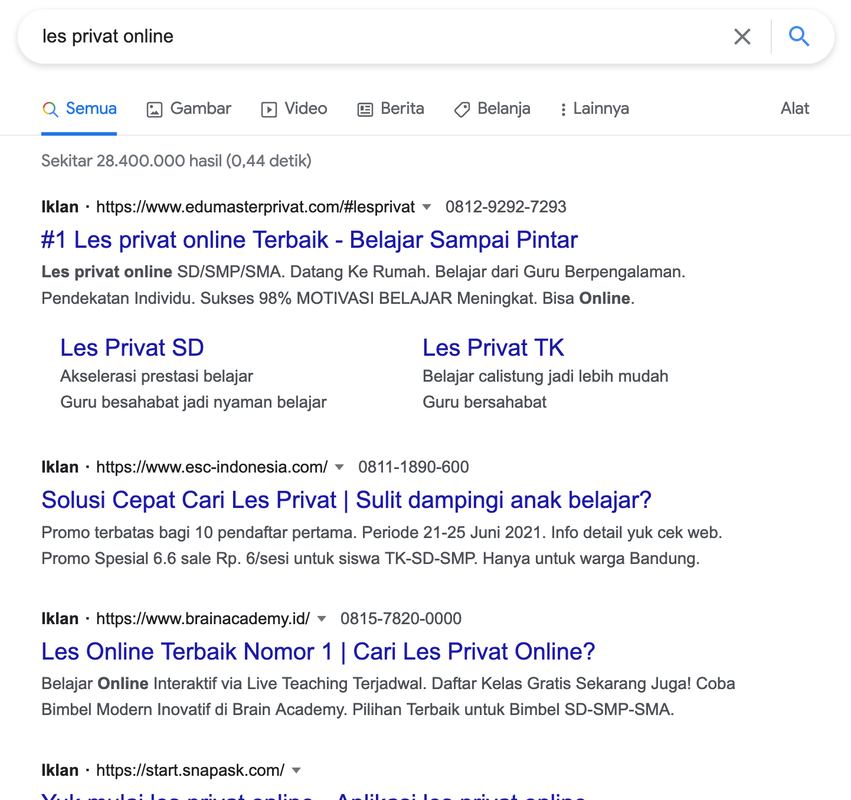Image resolution: width=851 pixels, height=800 pixels.
Task: Clear the search query with X icon
Action: [x=742, y=37]
